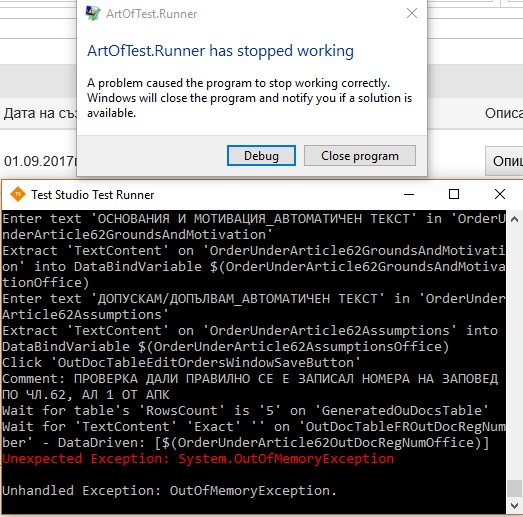Click the 'DataBindVariable $(OrderUnderArticle62AssumptionsOffice)' console line

(x=226, y=347)
